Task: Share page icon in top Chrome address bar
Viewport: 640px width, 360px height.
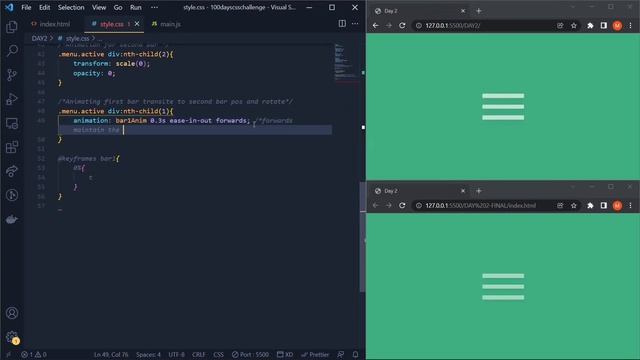Action: click(x=560, y=25)
